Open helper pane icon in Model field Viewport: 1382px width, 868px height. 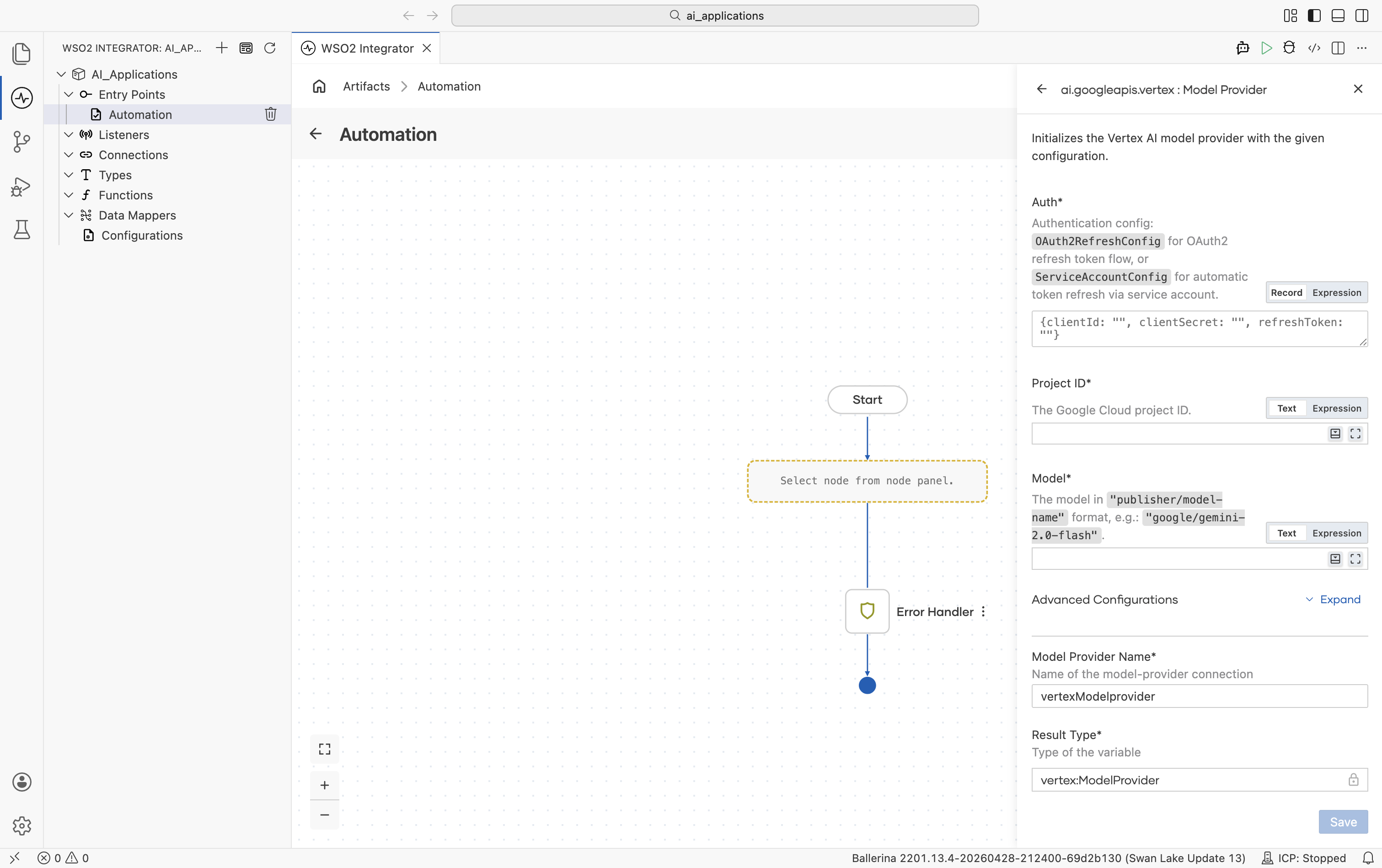tap(1335, 558)
